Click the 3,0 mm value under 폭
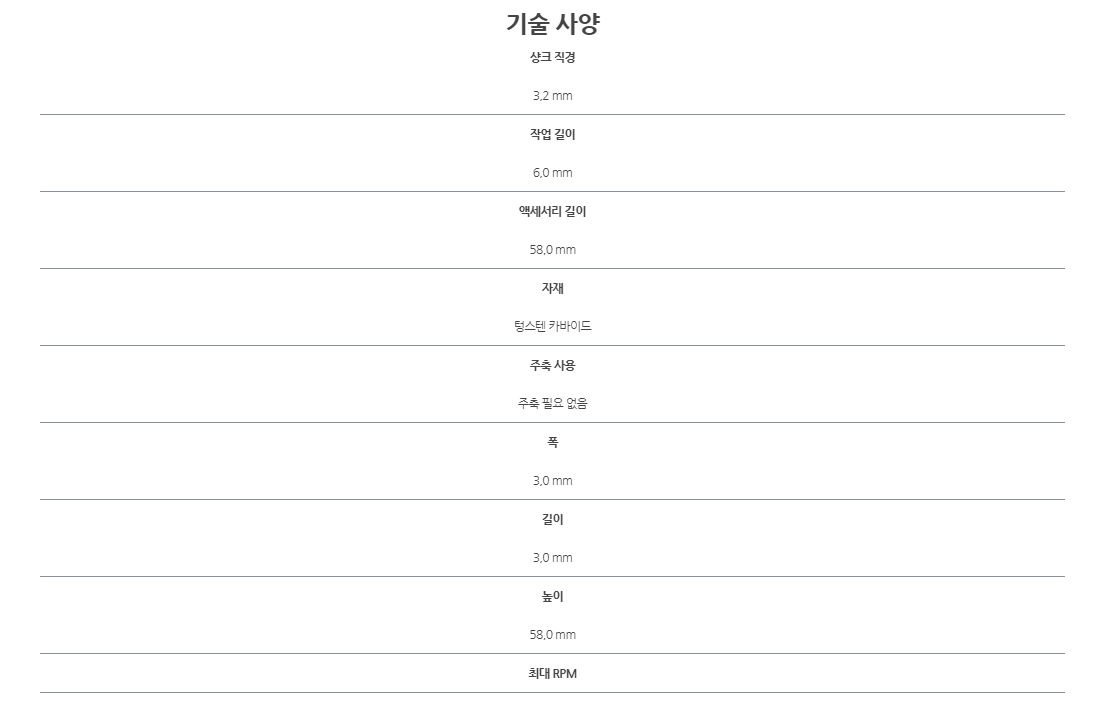Viewport: 1105px width, 704px height. (552, 481)
